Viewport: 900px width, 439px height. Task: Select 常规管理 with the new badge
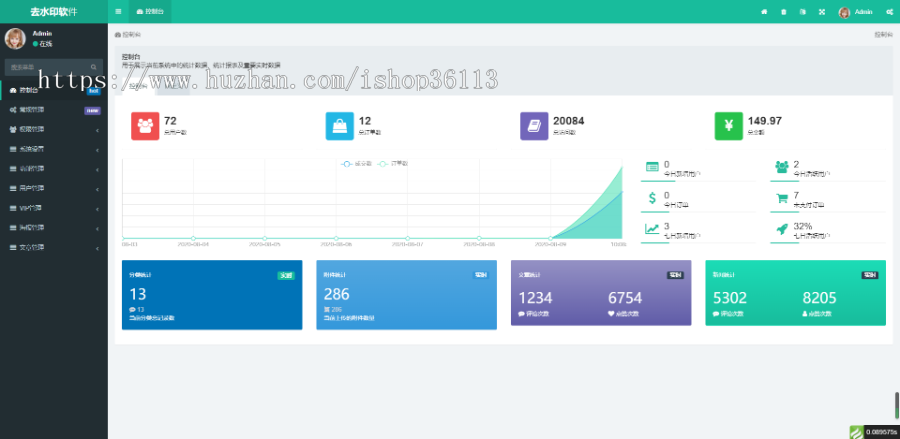(x=54, y=110)
